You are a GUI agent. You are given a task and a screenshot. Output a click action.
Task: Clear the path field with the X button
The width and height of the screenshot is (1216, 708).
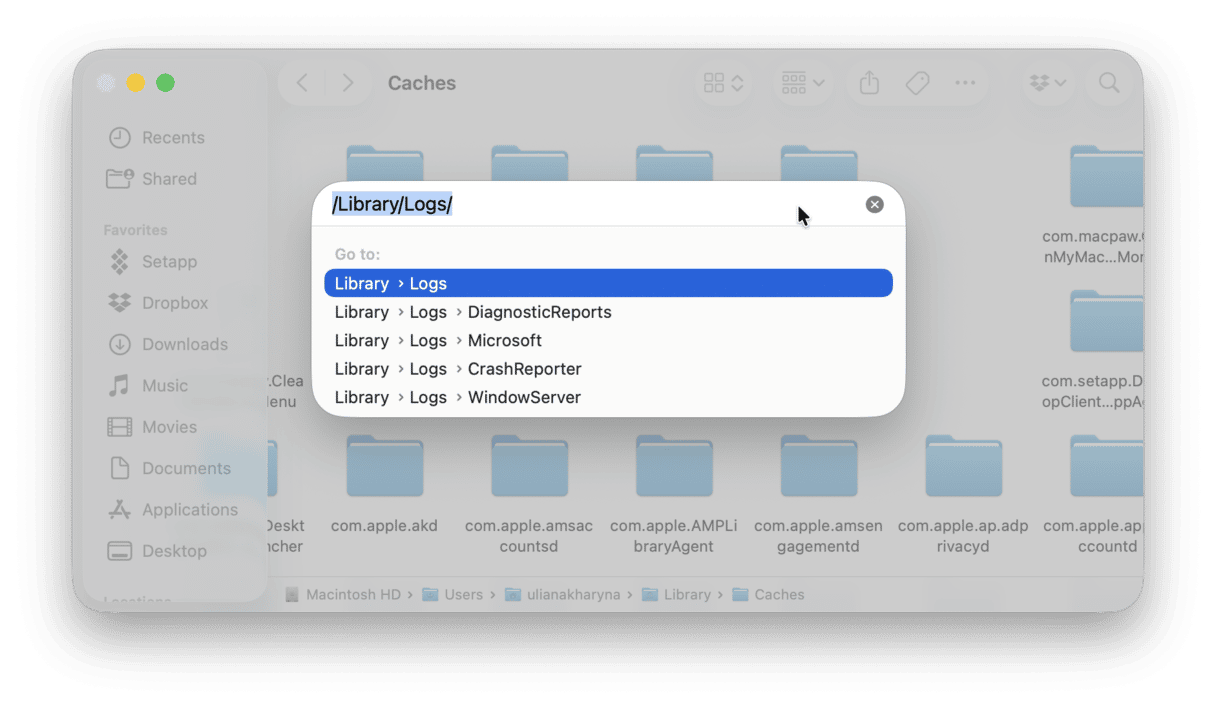click(874, 204)
